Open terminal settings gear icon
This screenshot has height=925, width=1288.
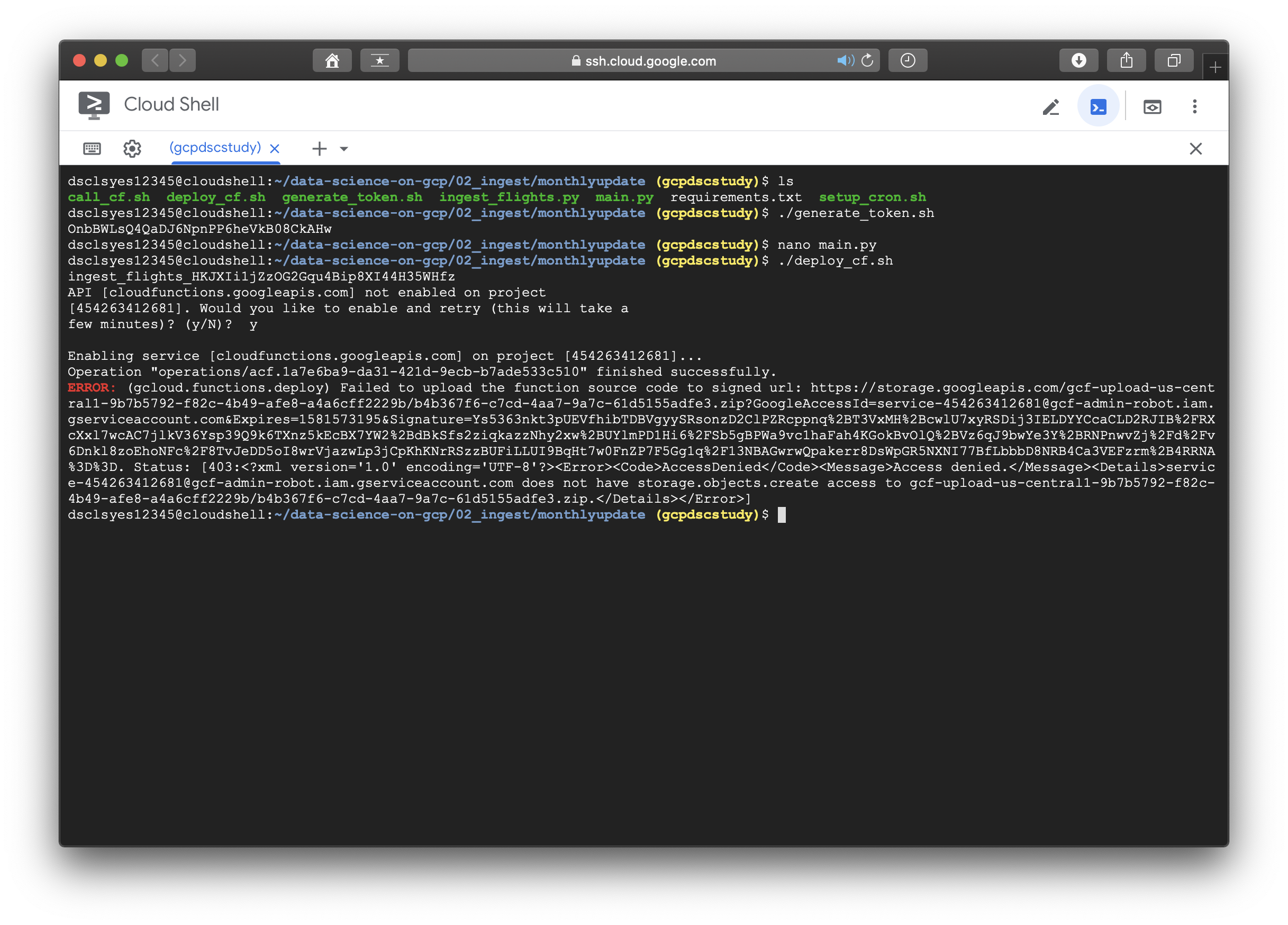click(132, 149)
